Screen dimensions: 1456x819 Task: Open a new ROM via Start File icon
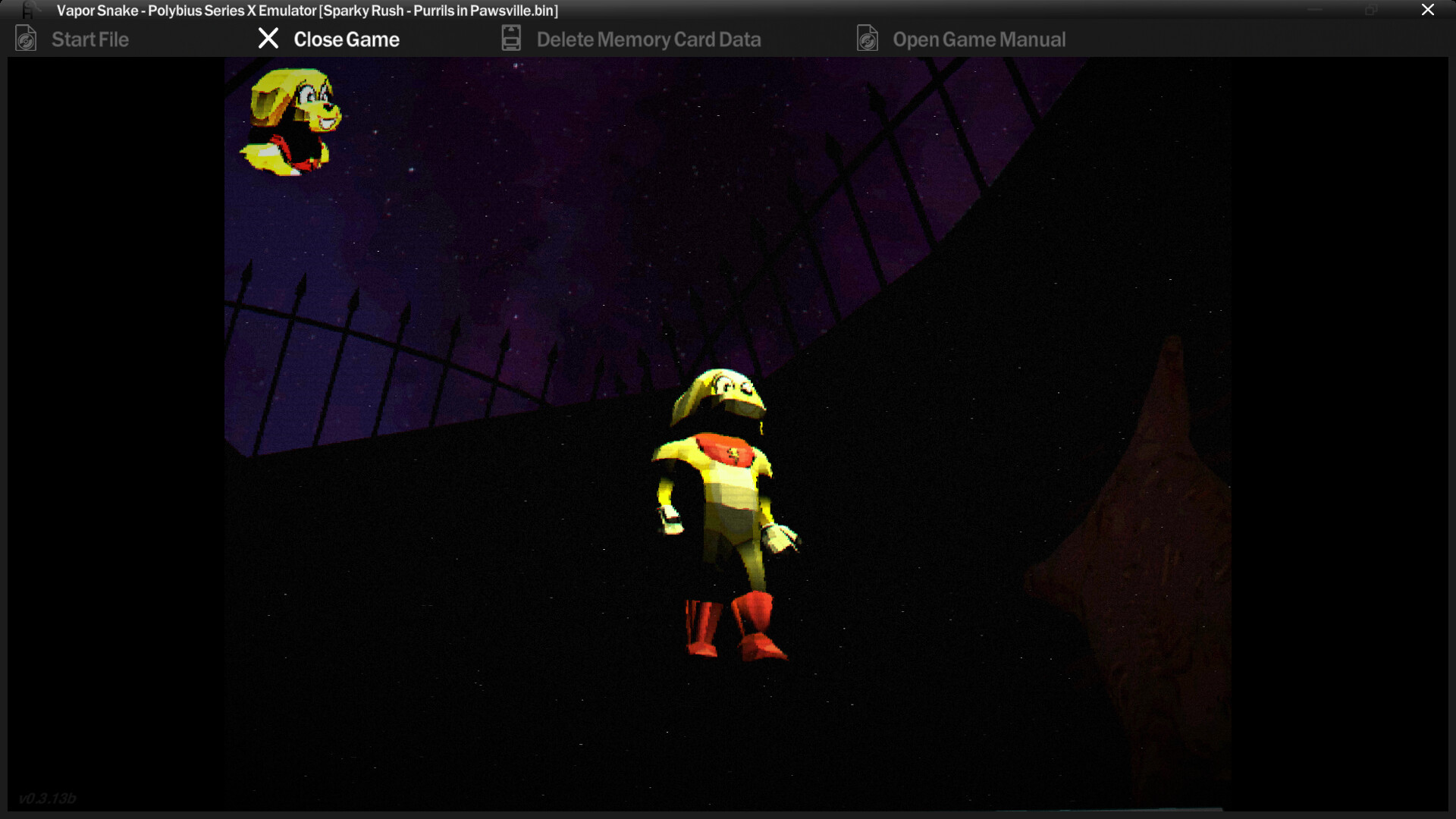25,39
